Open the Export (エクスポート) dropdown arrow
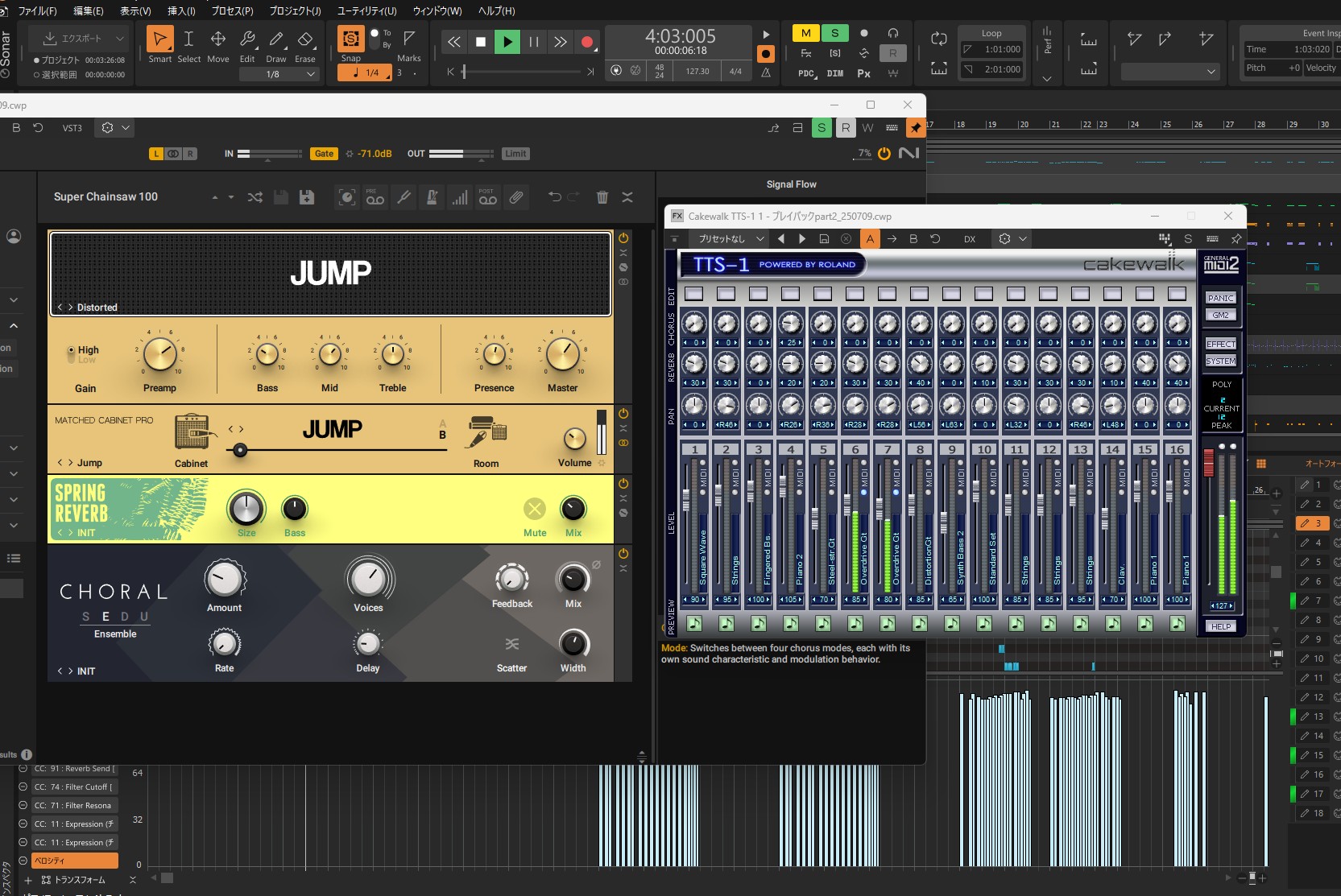1341x896 pixels. (120, 39)
